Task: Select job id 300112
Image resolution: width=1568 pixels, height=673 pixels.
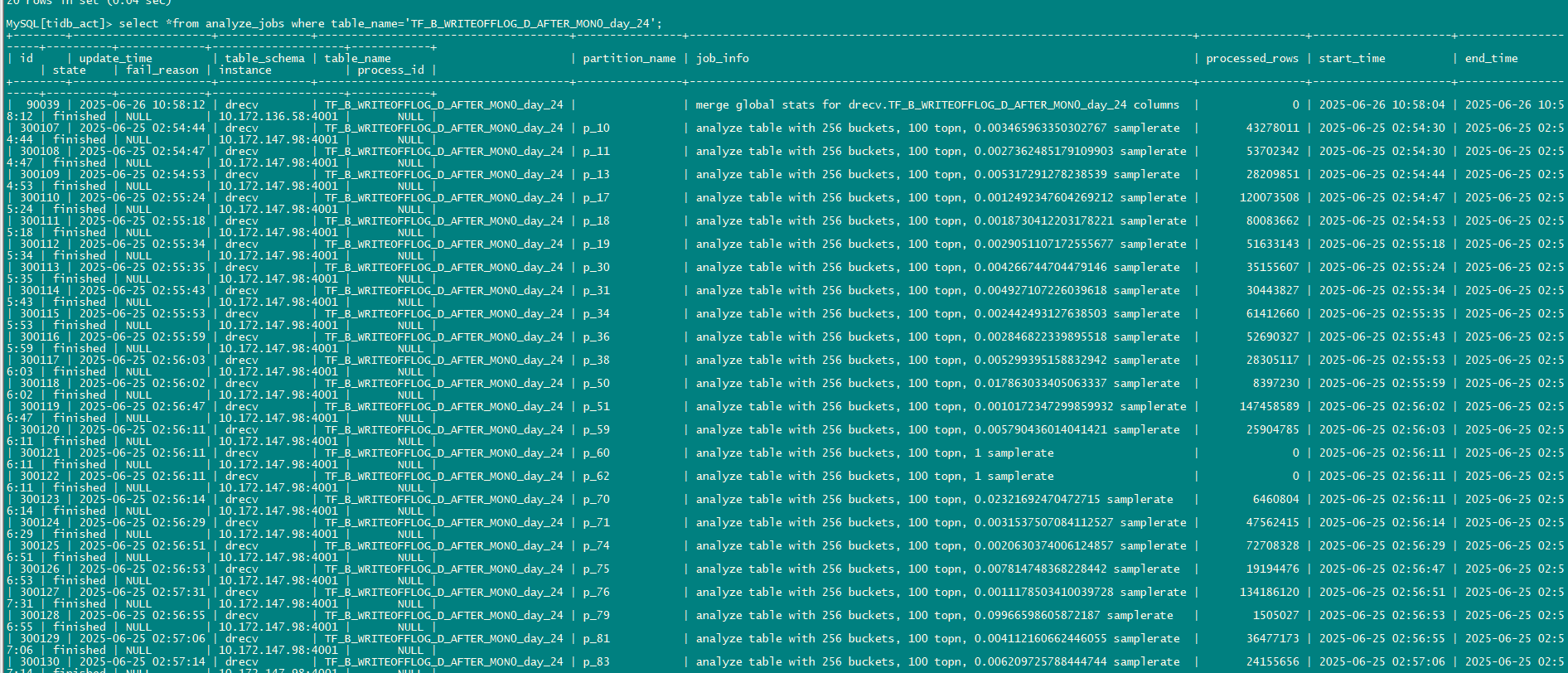Action: click(40, 244)
